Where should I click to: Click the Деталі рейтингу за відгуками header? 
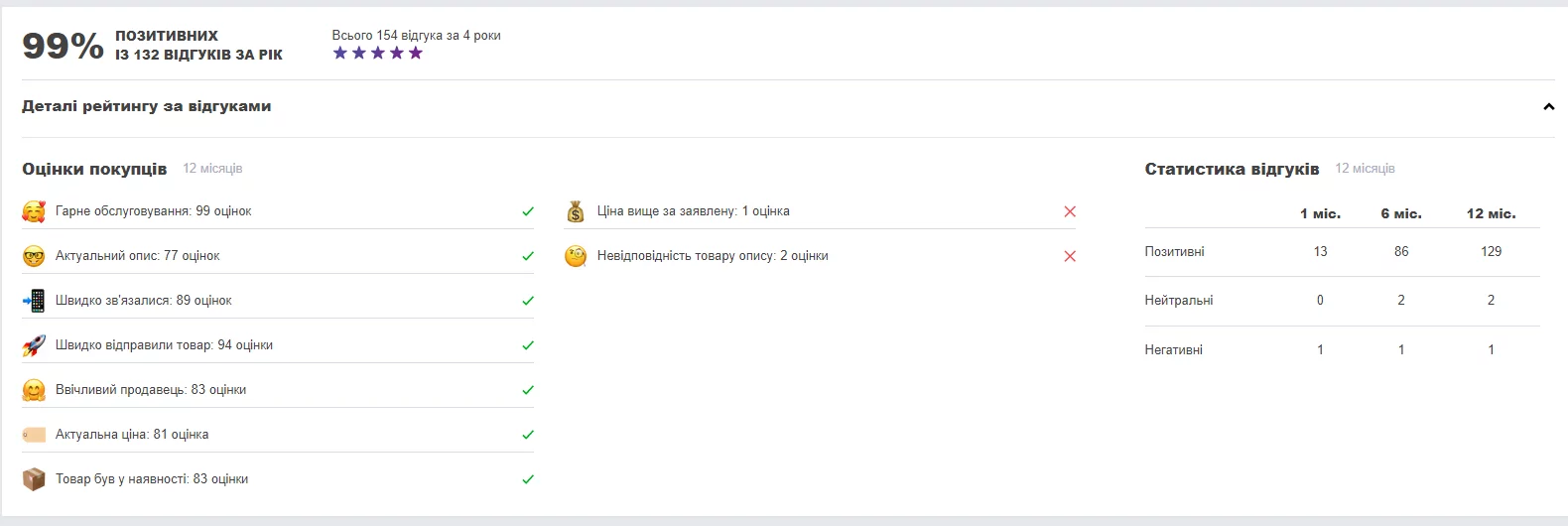147,106
